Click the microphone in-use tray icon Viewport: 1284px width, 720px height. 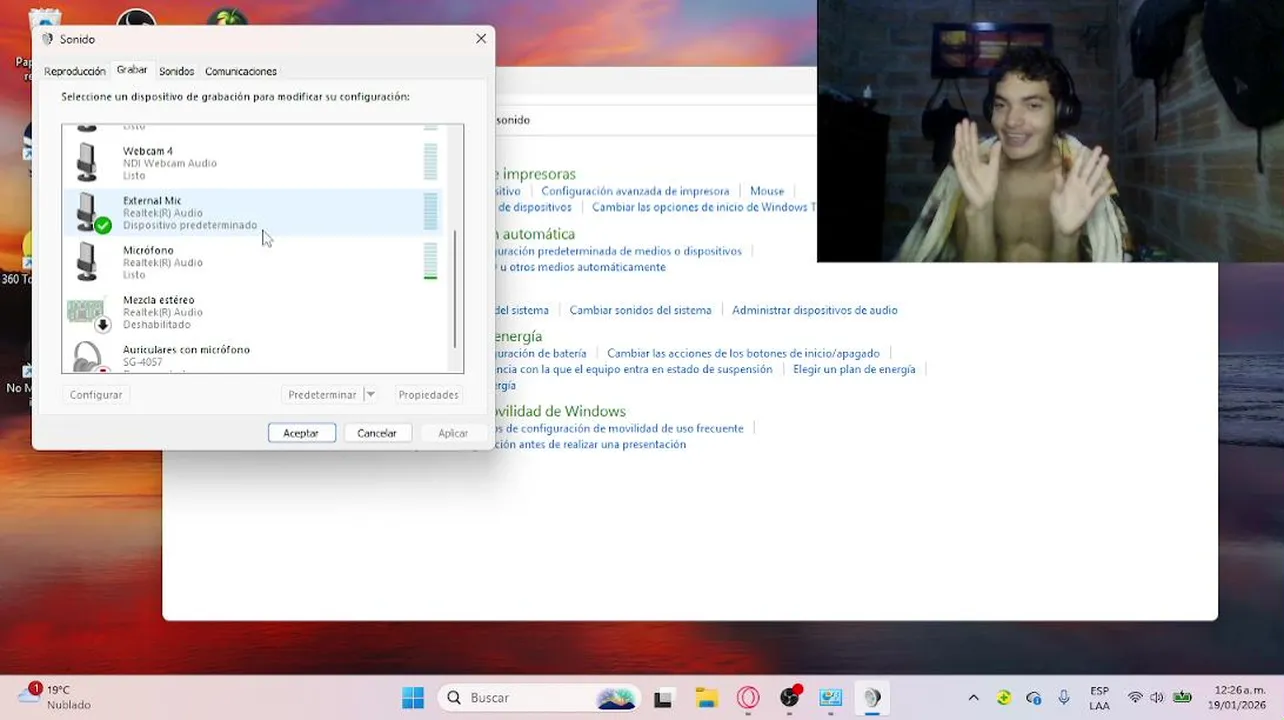click(1064, 697)
